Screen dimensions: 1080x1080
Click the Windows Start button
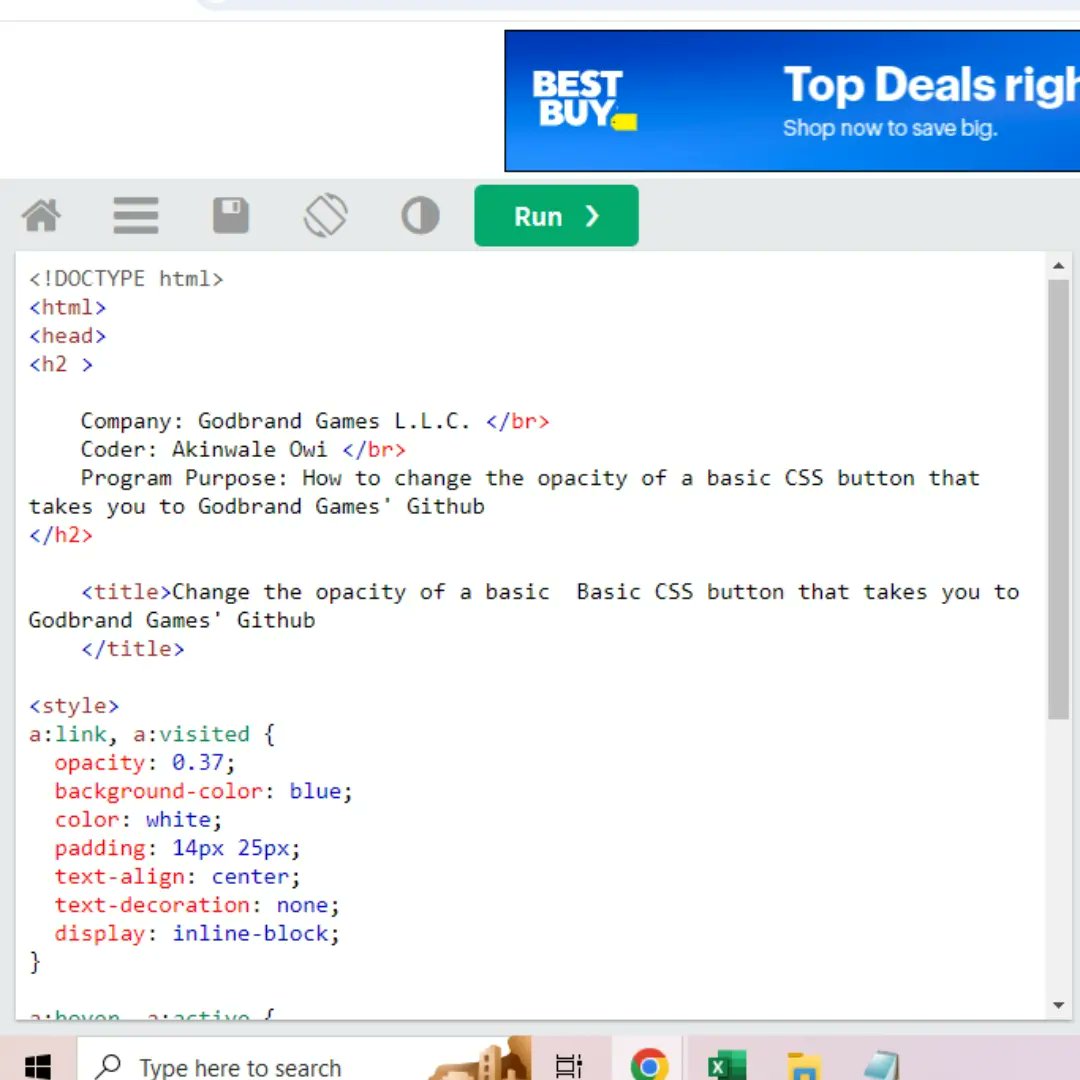coord(38,1063)
